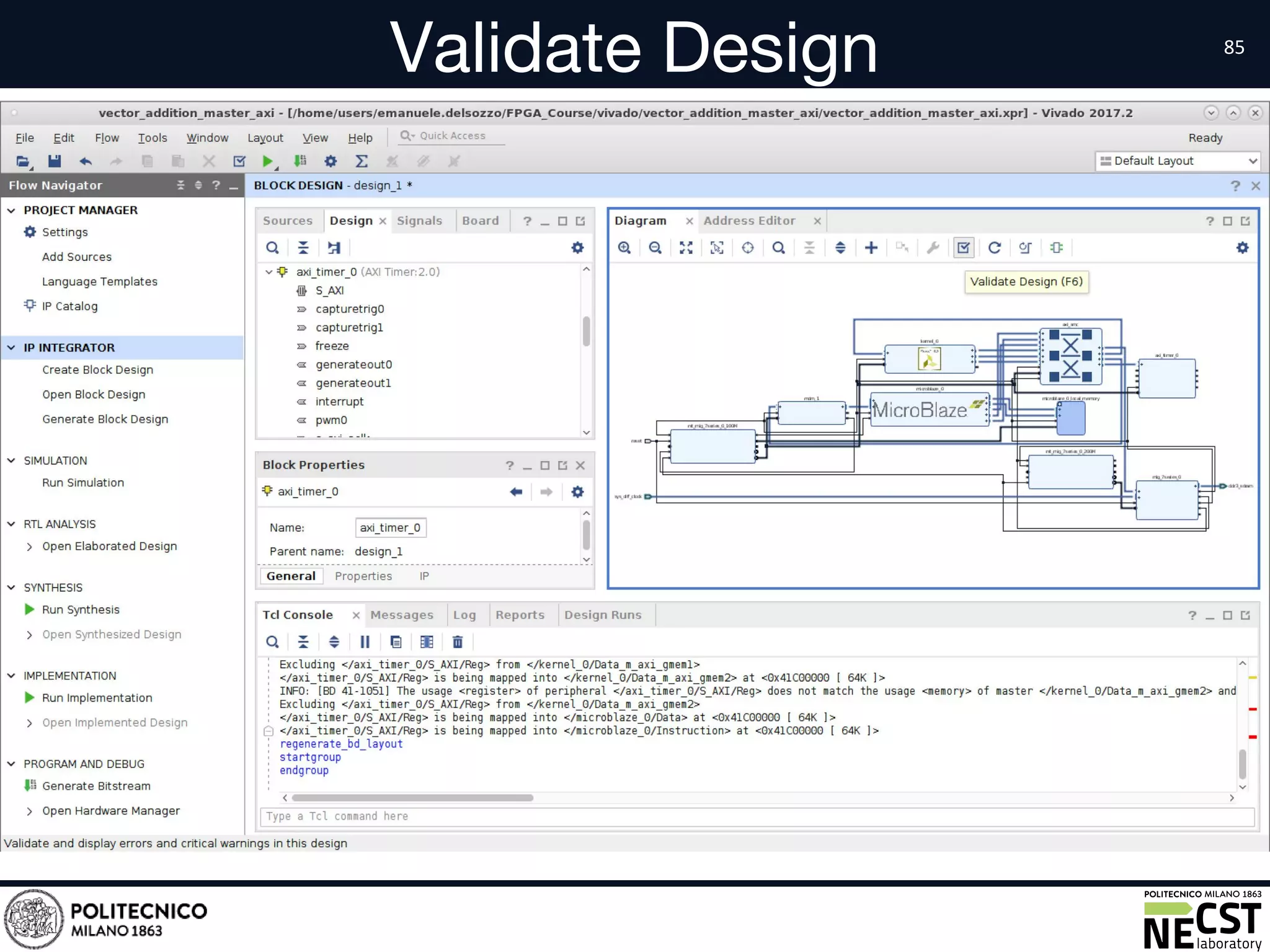The height and width of the screenshot is (952, 1270).
Task: Click Generate Block Design
Action: tap(105, 420)
